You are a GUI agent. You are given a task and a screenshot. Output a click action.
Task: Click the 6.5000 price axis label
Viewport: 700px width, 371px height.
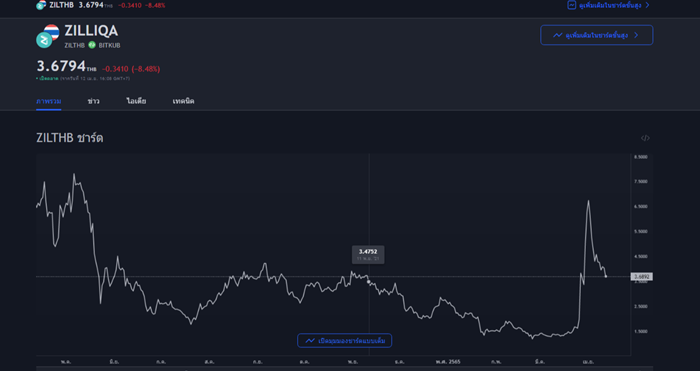(x=640, y=207)
